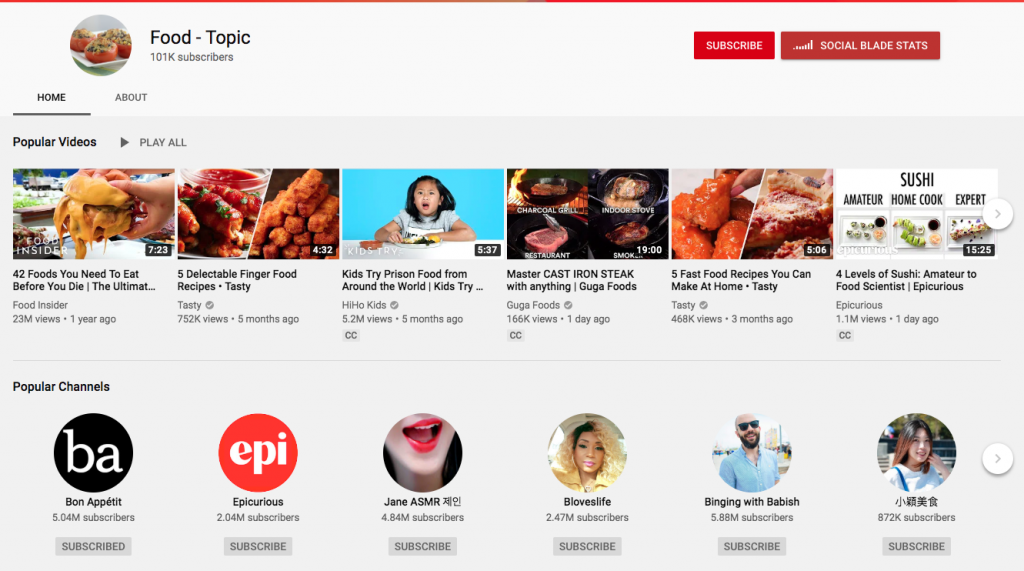Open the Binging with Babish channel name
Screen dimensions: 1024x571
(752, 502)
